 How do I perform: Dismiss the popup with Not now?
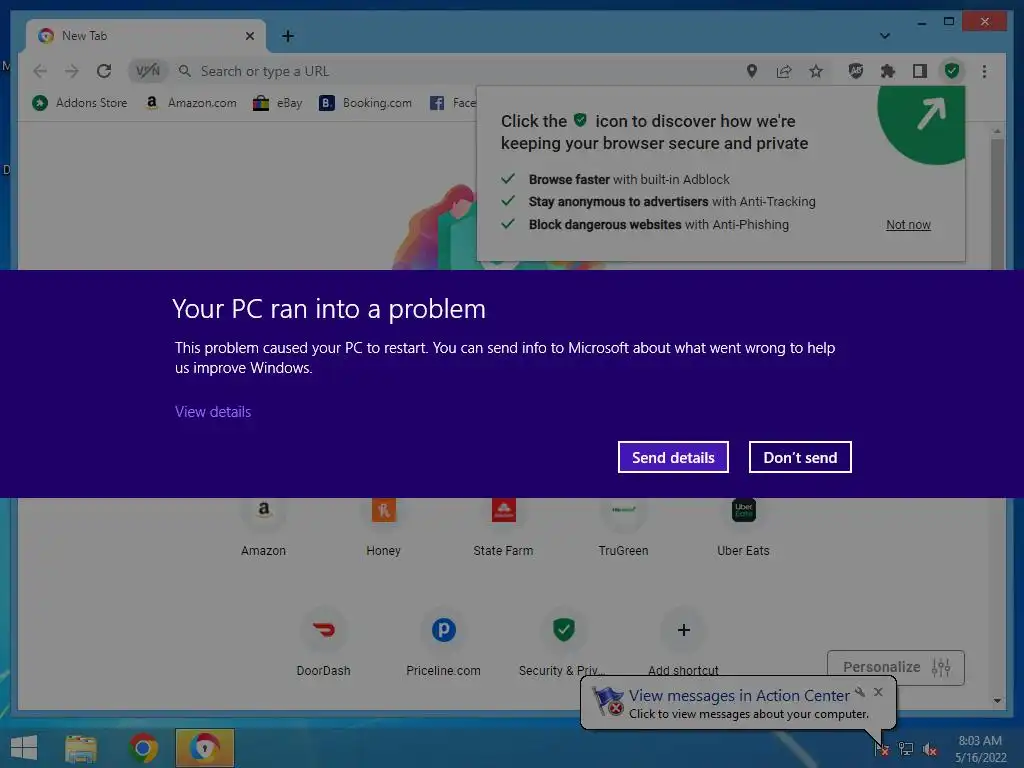tap(908, 225)
